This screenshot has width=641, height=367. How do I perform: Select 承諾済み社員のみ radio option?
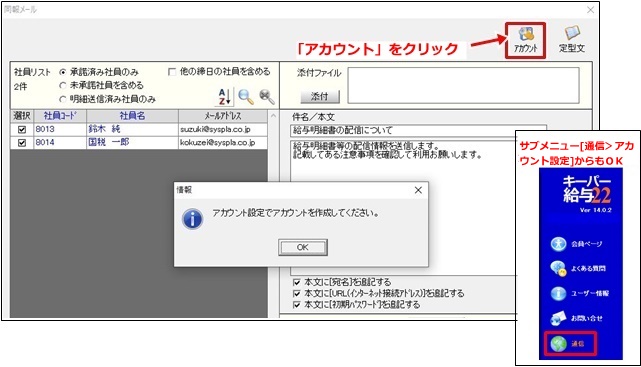[x=63, y=72]
